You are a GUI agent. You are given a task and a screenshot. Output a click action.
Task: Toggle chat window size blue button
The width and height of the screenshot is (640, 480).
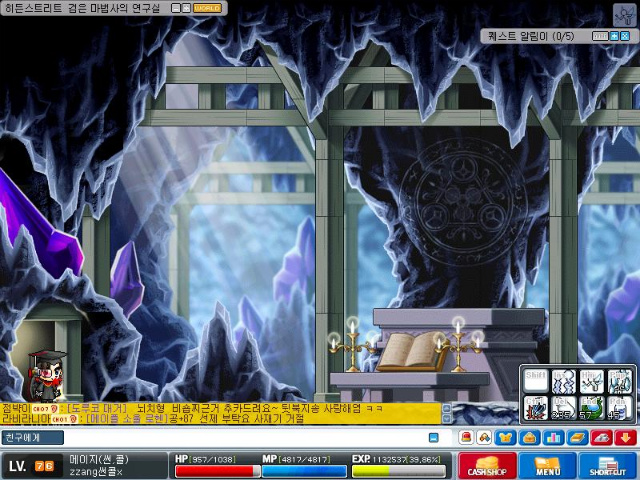[x=434, y=438]
